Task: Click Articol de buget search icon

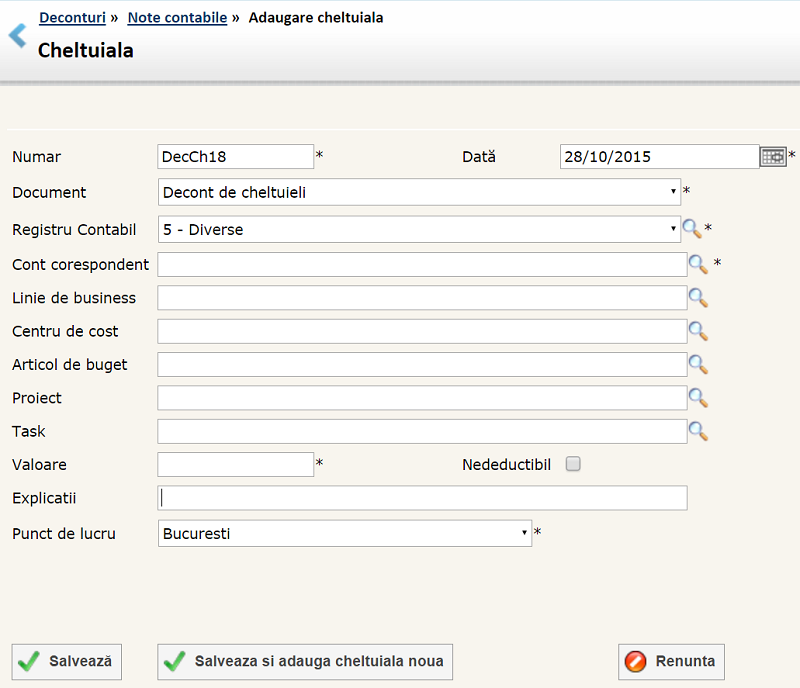Action: (x=698, y=364)
